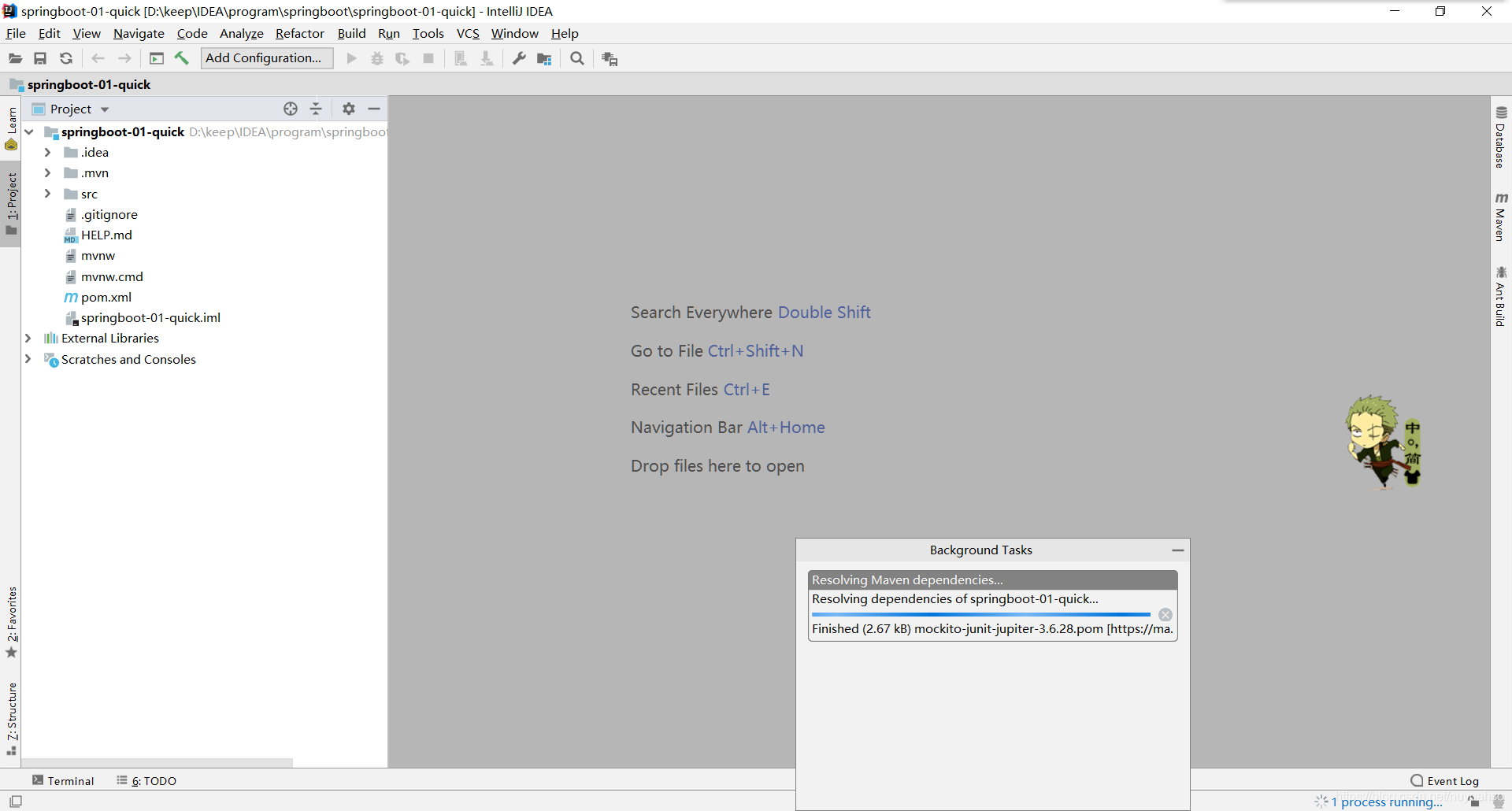Minimize the Background Tasks popup
The image size is (1512, 811).
(x=1178, y=550)
